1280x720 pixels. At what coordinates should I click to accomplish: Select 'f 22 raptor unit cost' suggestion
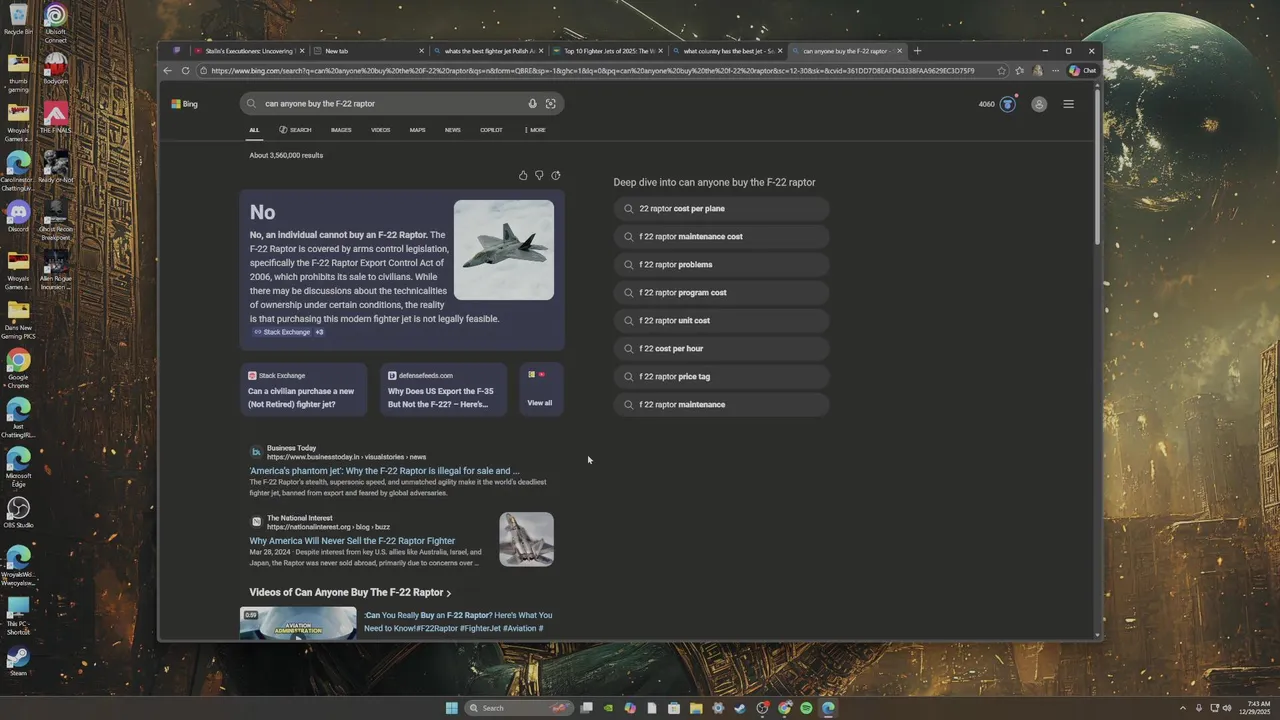point(721,321)
